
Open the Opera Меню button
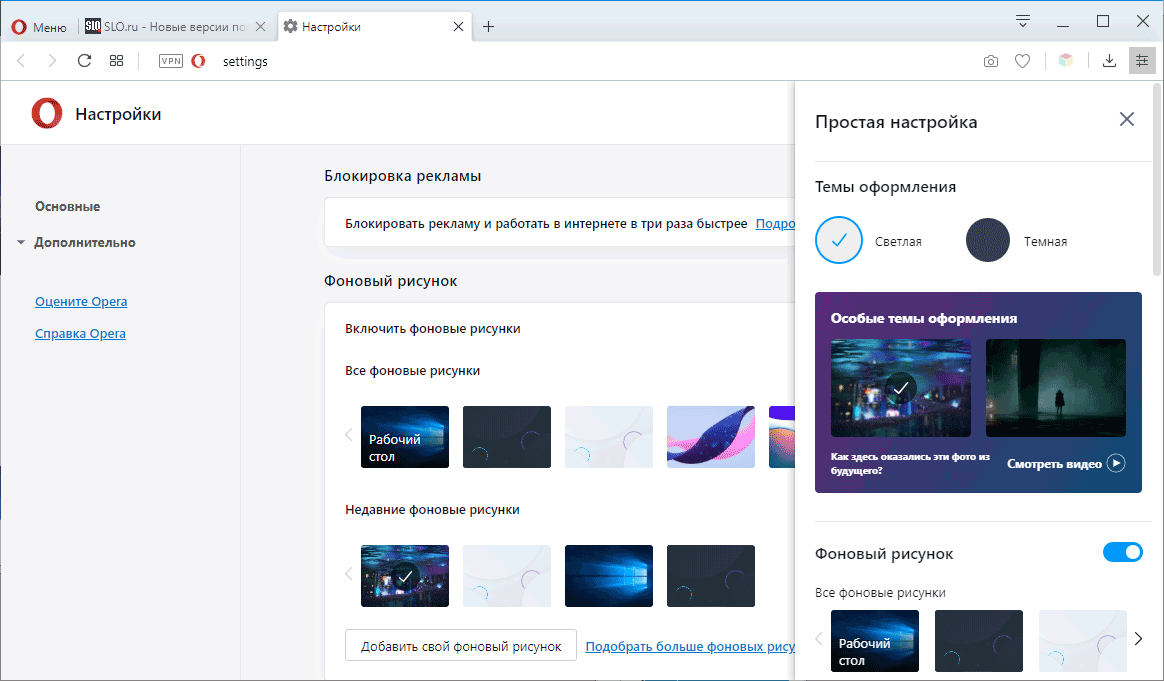click(39, 27)
